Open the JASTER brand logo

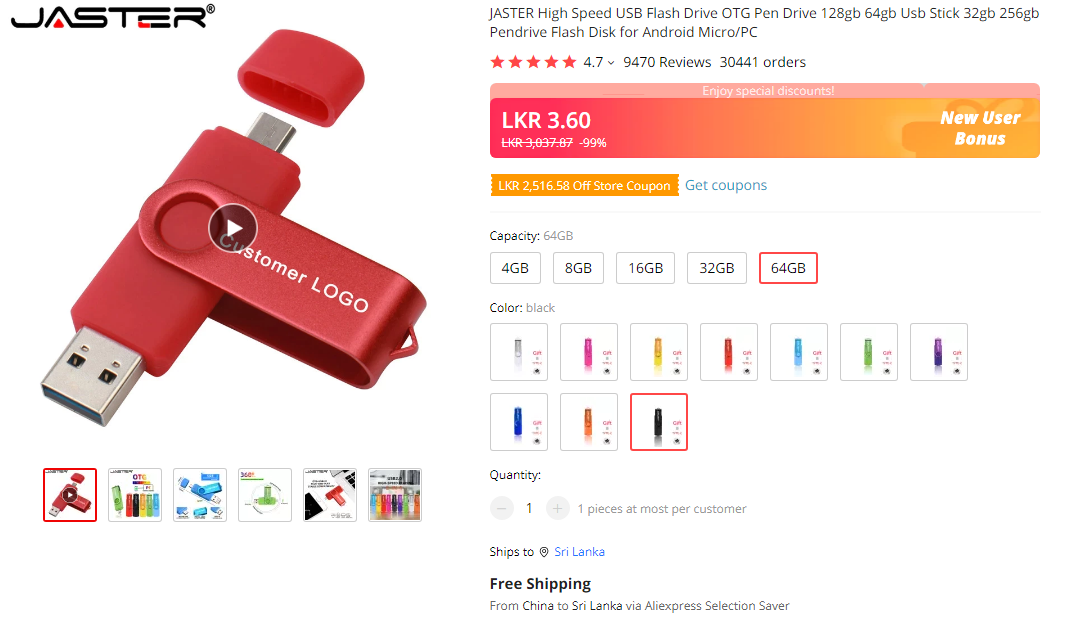pos(112,16)
